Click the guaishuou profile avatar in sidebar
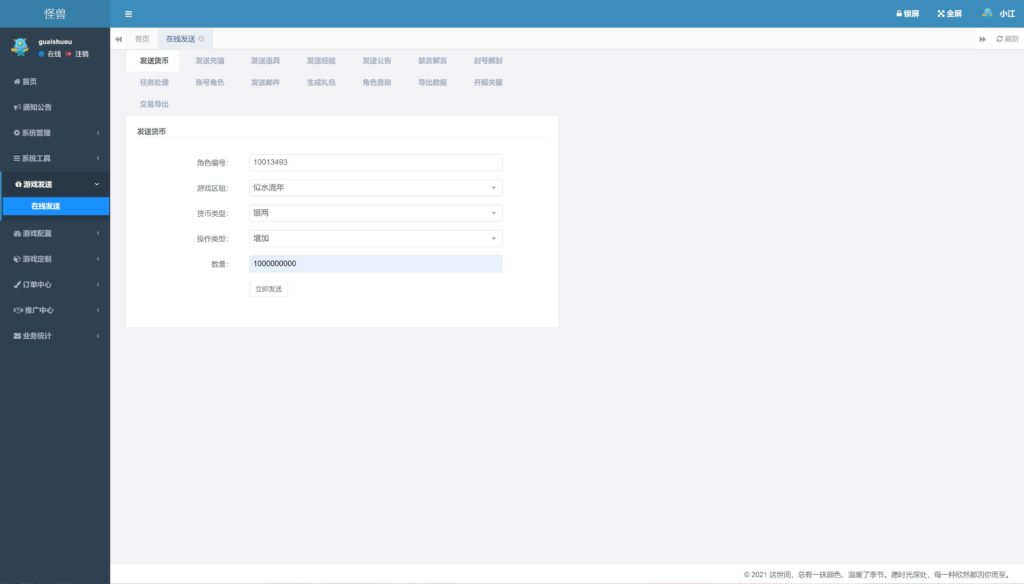 click(19, 47)
